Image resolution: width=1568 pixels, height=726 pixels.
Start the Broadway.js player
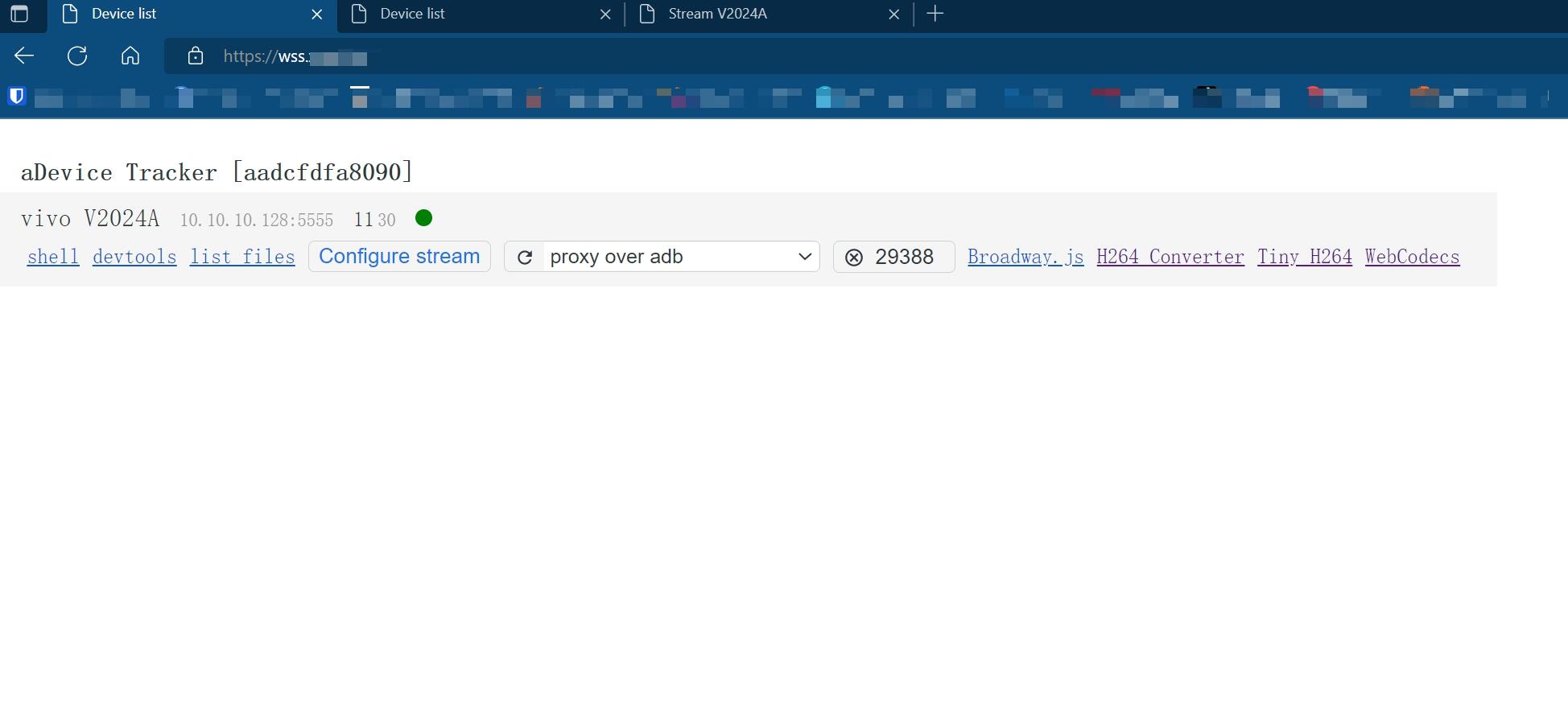click(1025, 257)
